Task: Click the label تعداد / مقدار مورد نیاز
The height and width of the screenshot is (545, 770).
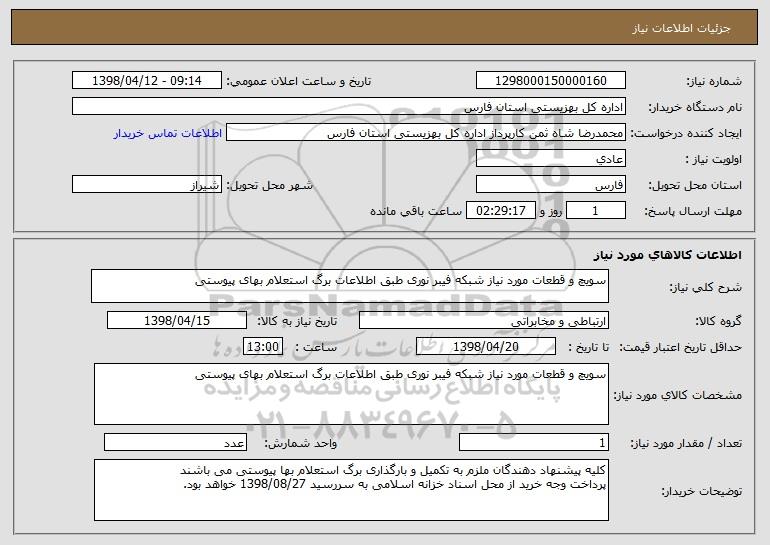Action: 686,443
